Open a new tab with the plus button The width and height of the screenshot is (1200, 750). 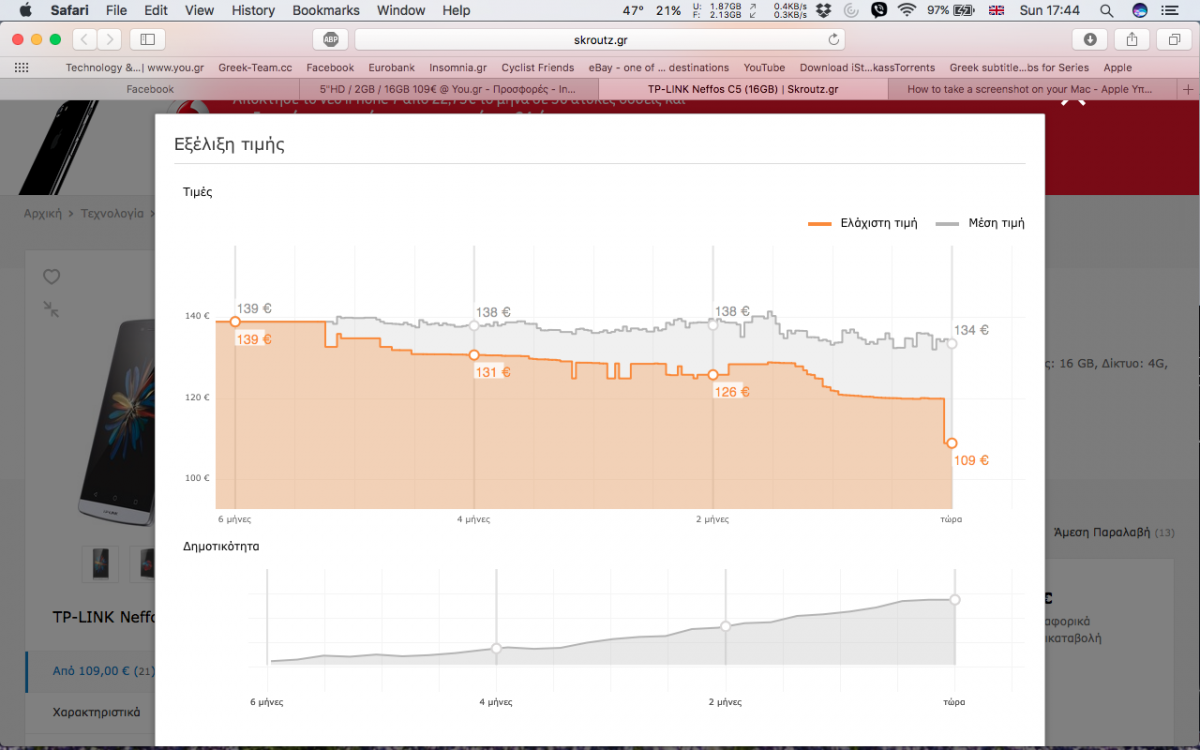tap(1188, 89)
